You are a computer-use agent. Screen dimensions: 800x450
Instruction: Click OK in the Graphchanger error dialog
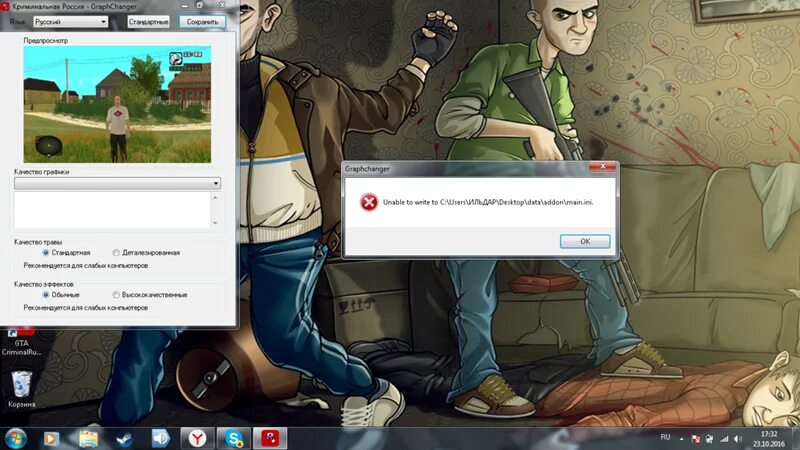pos(585,241)
